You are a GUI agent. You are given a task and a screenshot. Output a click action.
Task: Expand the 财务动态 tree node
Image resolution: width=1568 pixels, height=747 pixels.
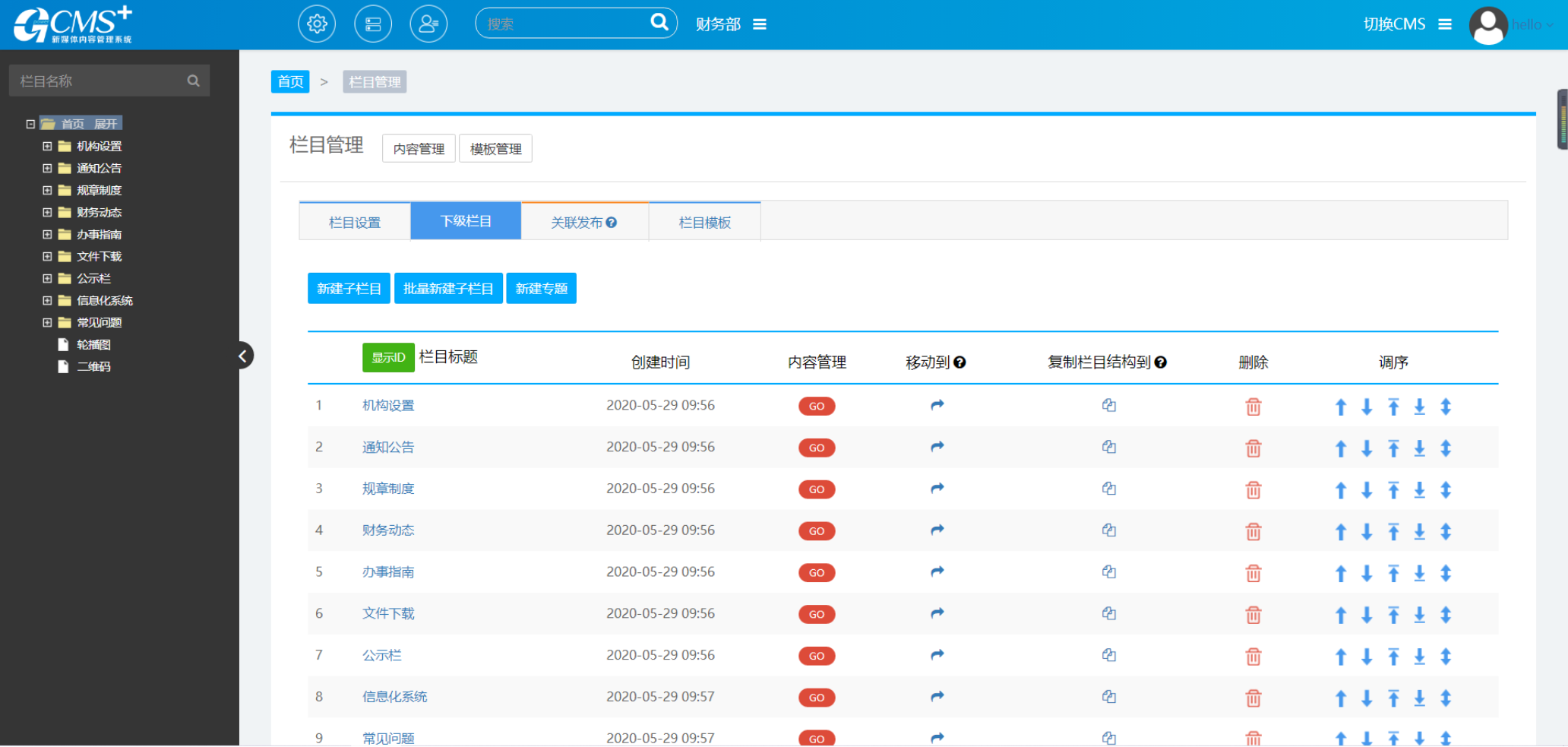[47, 212]
